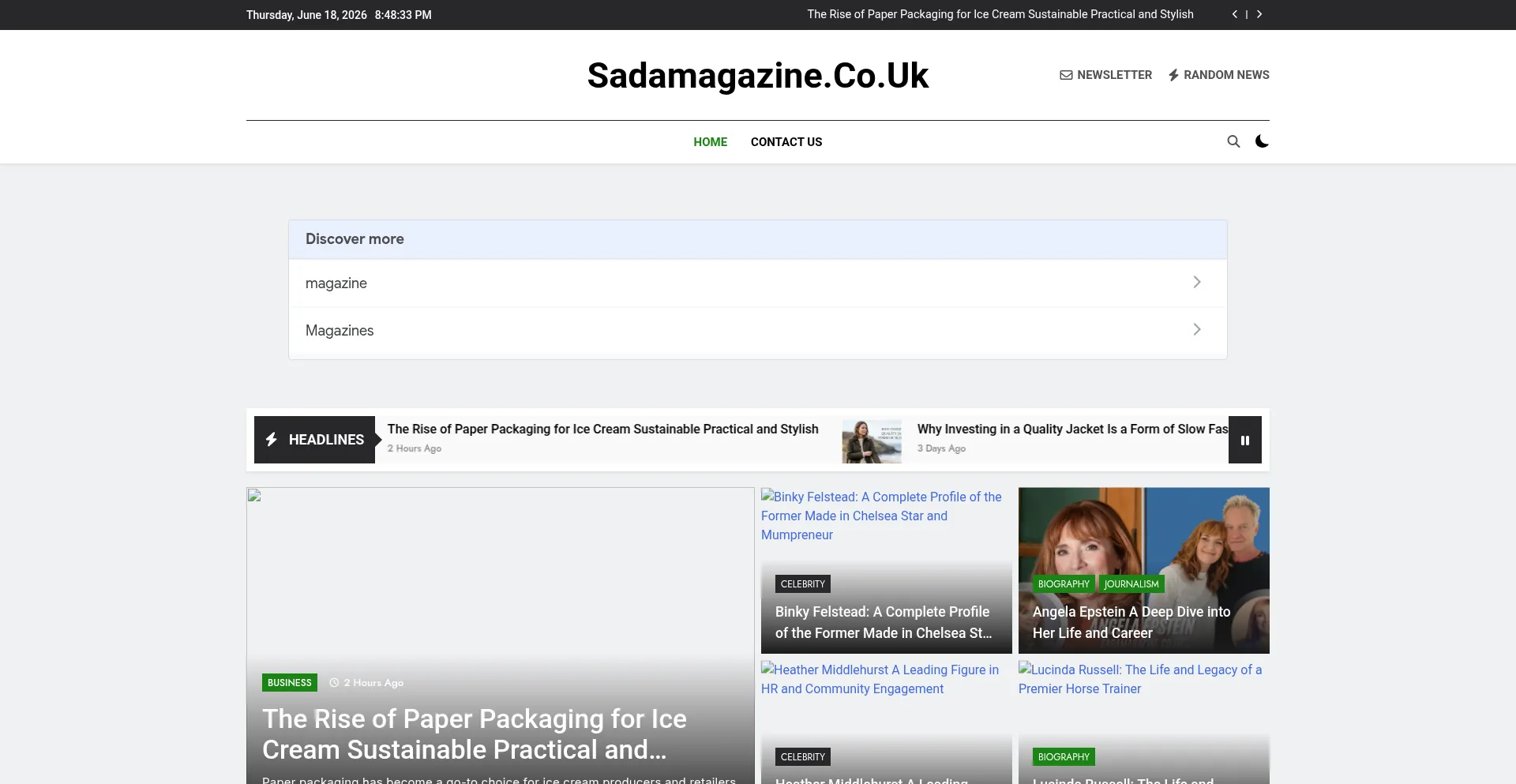Screen dimensions: 1516x784
Task: Click the Sadamagazine.Co.Uk site title
Action: point(758,76)
